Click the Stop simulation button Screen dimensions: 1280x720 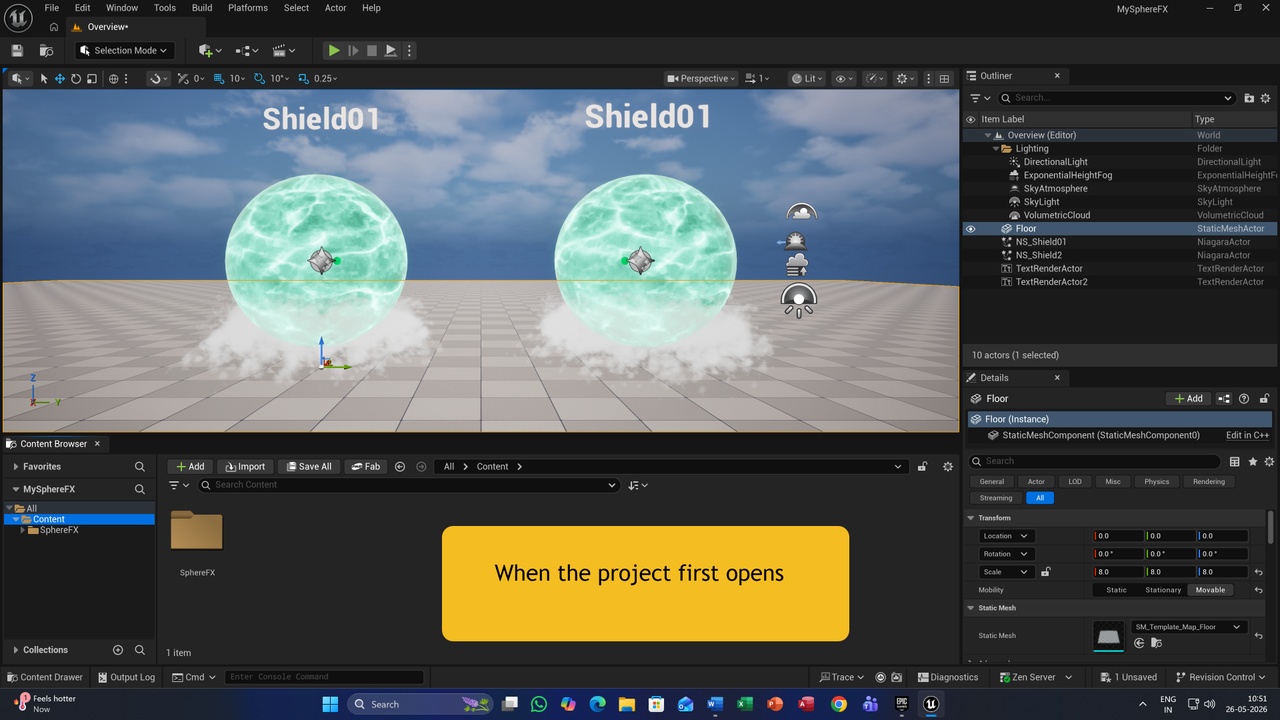coord(372,50)
